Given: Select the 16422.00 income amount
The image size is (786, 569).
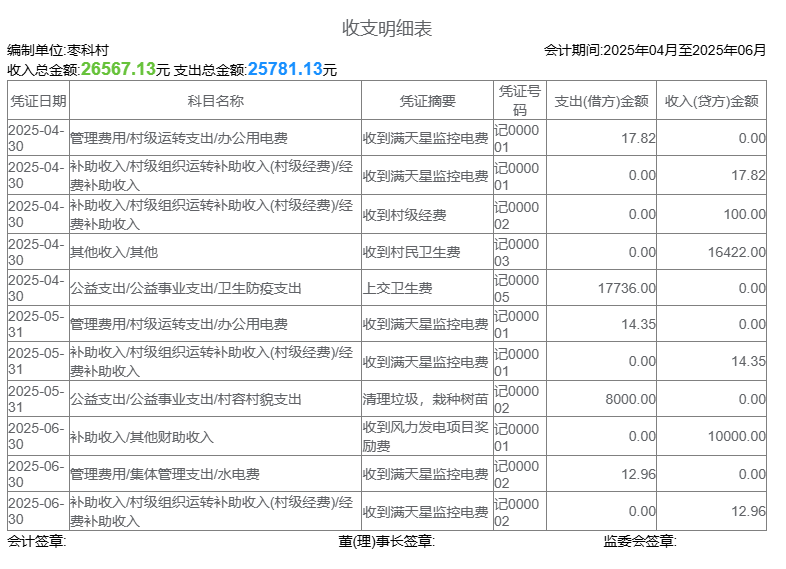Looking at the screenshot, I should (736, 252).
